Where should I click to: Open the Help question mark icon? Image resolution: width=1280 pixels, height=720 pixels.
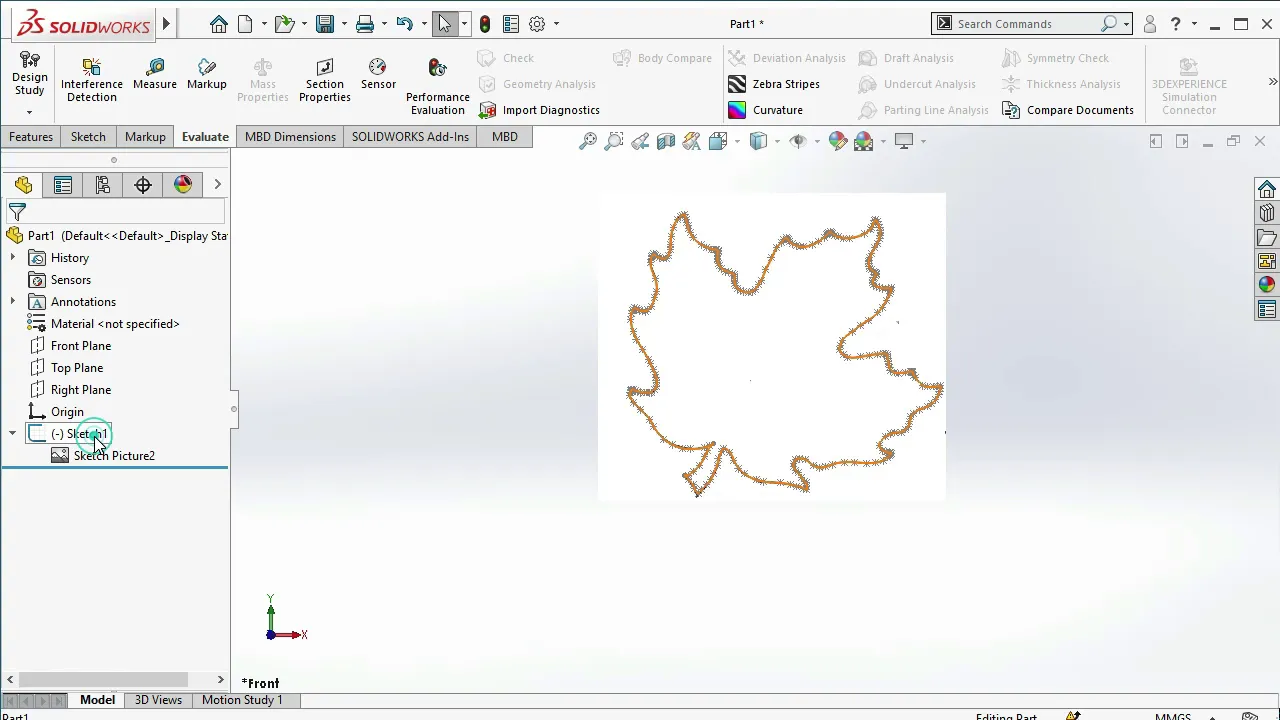point(1176,24)
